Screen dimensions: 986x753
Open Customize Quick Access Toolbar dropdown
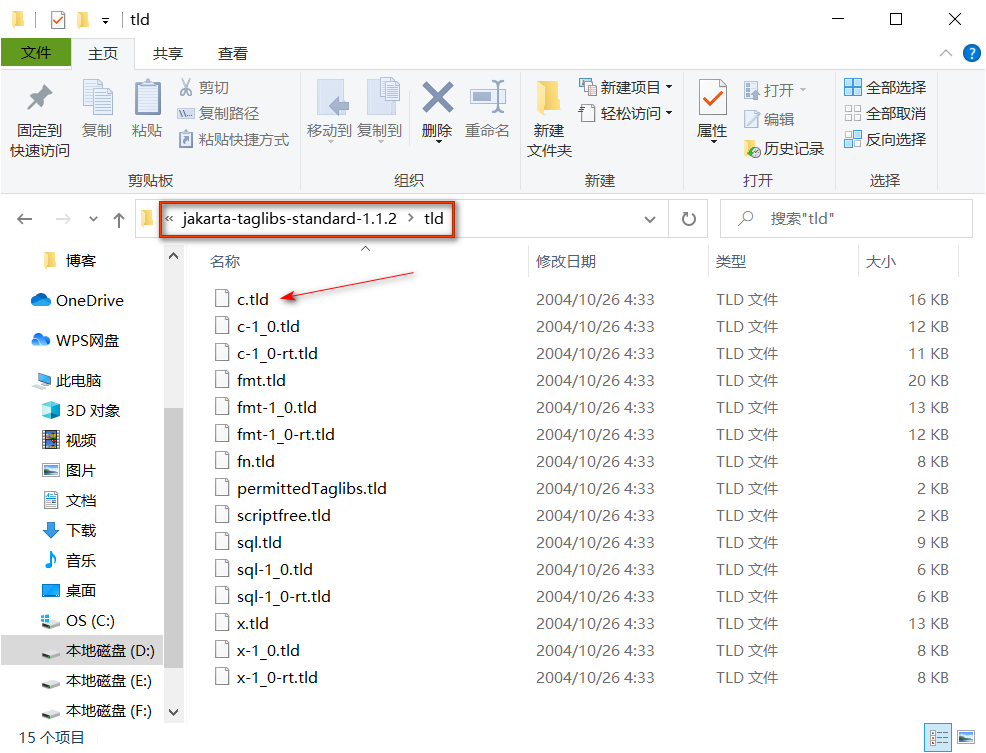point(105,21)
